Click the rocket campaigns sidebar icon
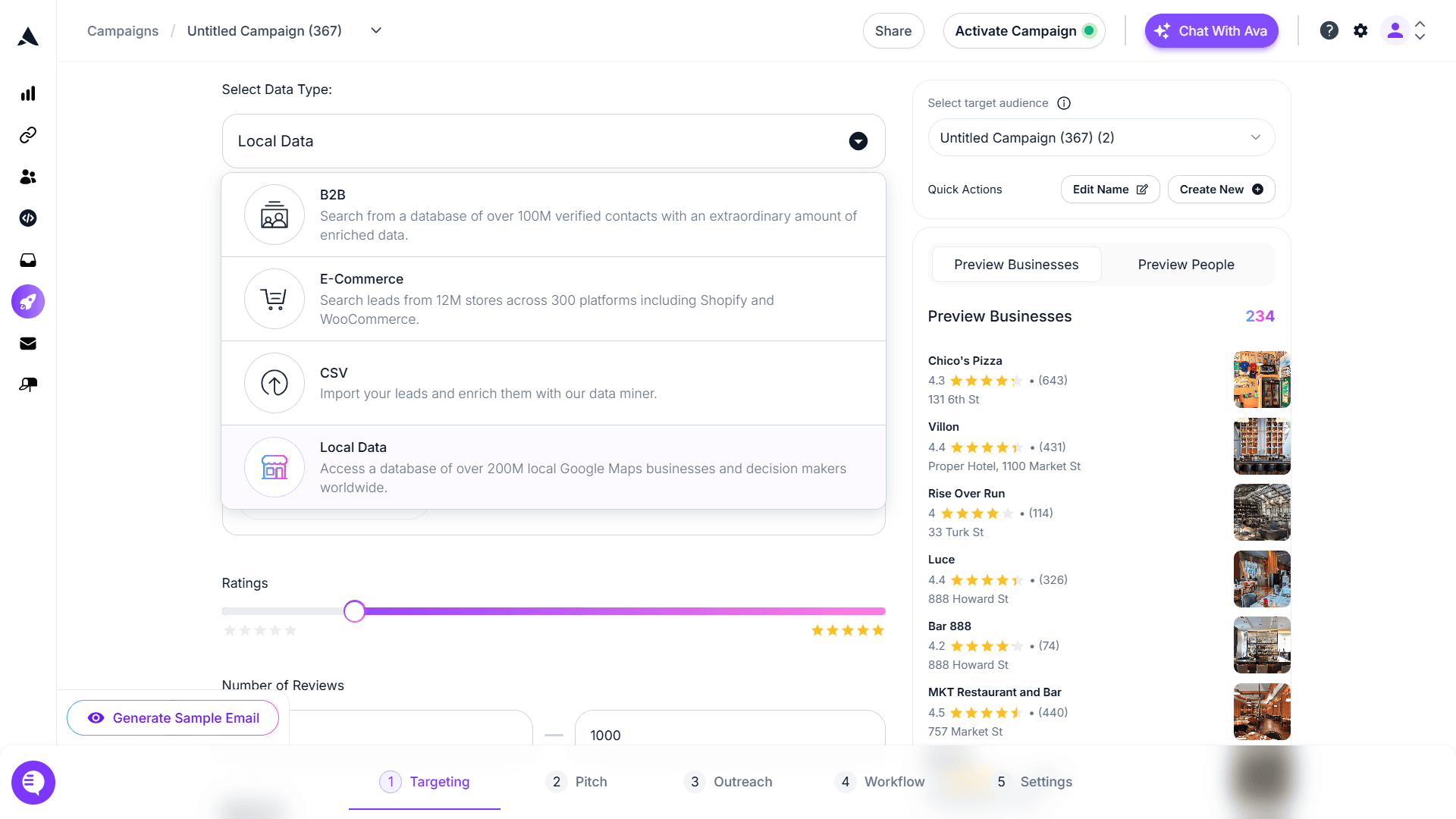The height and width of the screenshot is (819, 1456). [28, 302]
